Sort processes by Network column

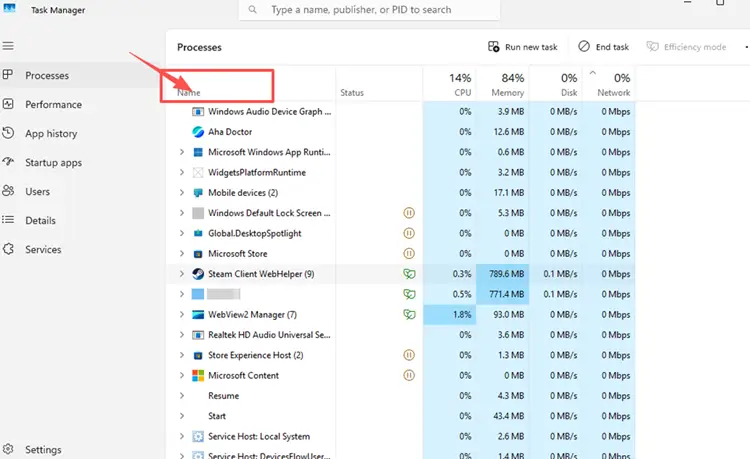coord(609,84)
